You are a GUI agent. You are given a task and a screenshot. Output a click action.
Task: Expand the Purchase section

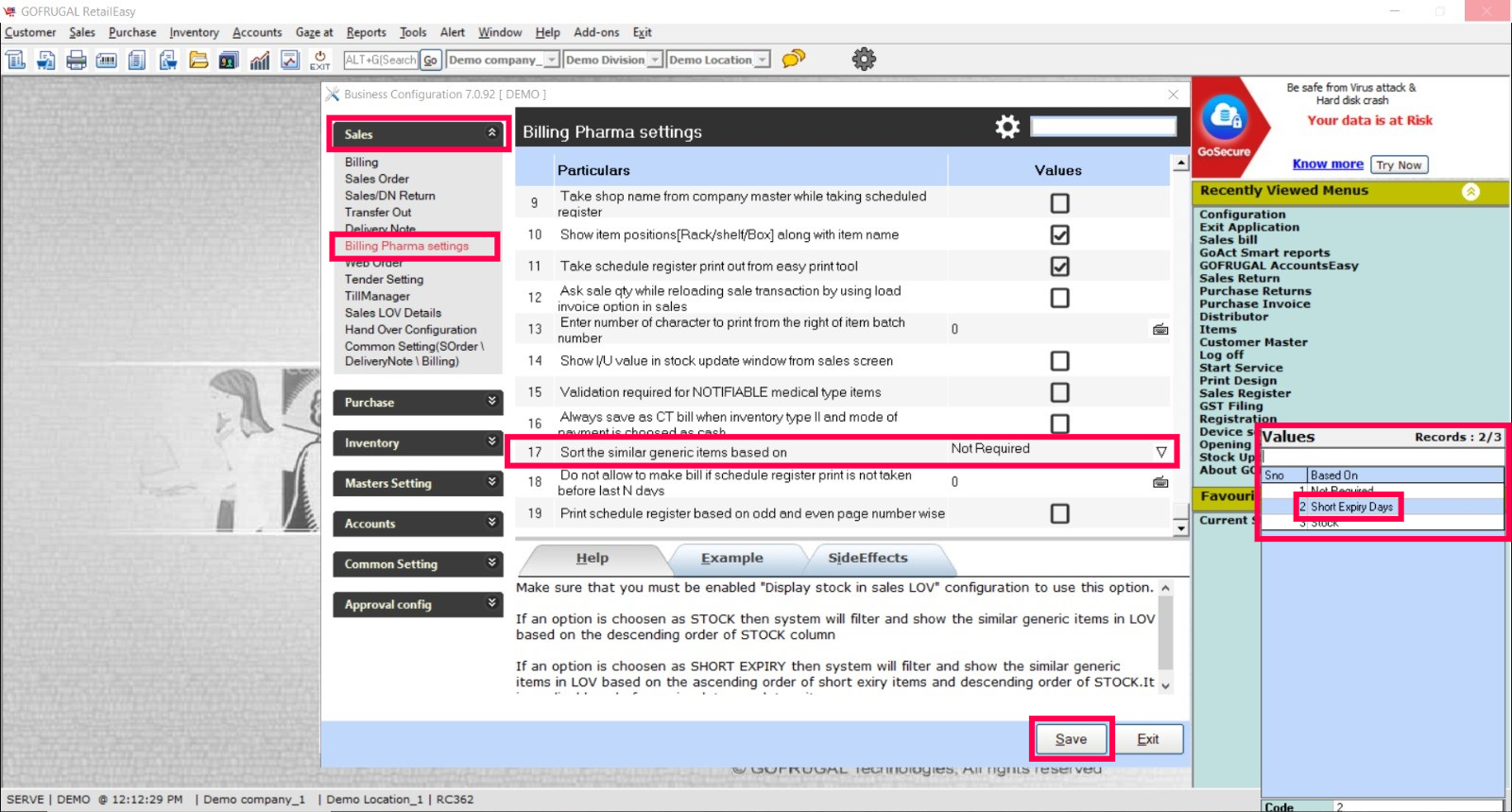point(417,403)
